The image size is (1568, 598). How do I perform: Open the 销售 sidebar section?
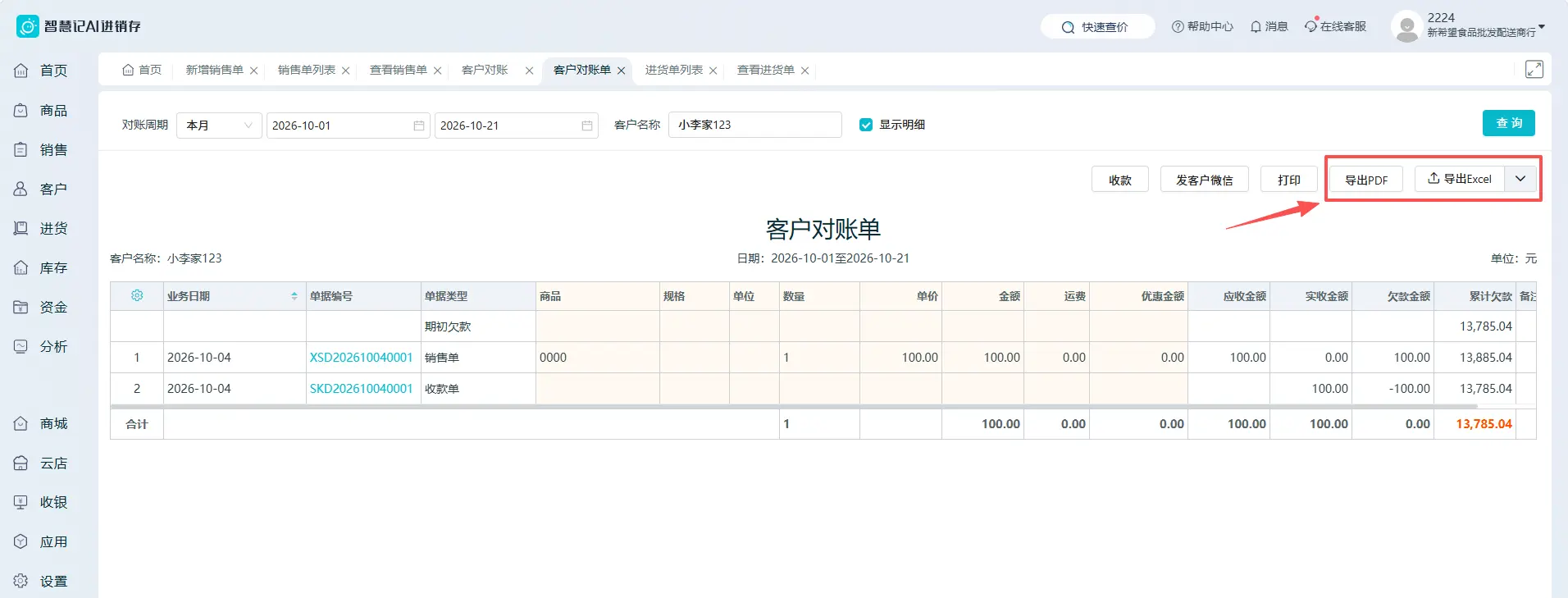click(41, 149)
